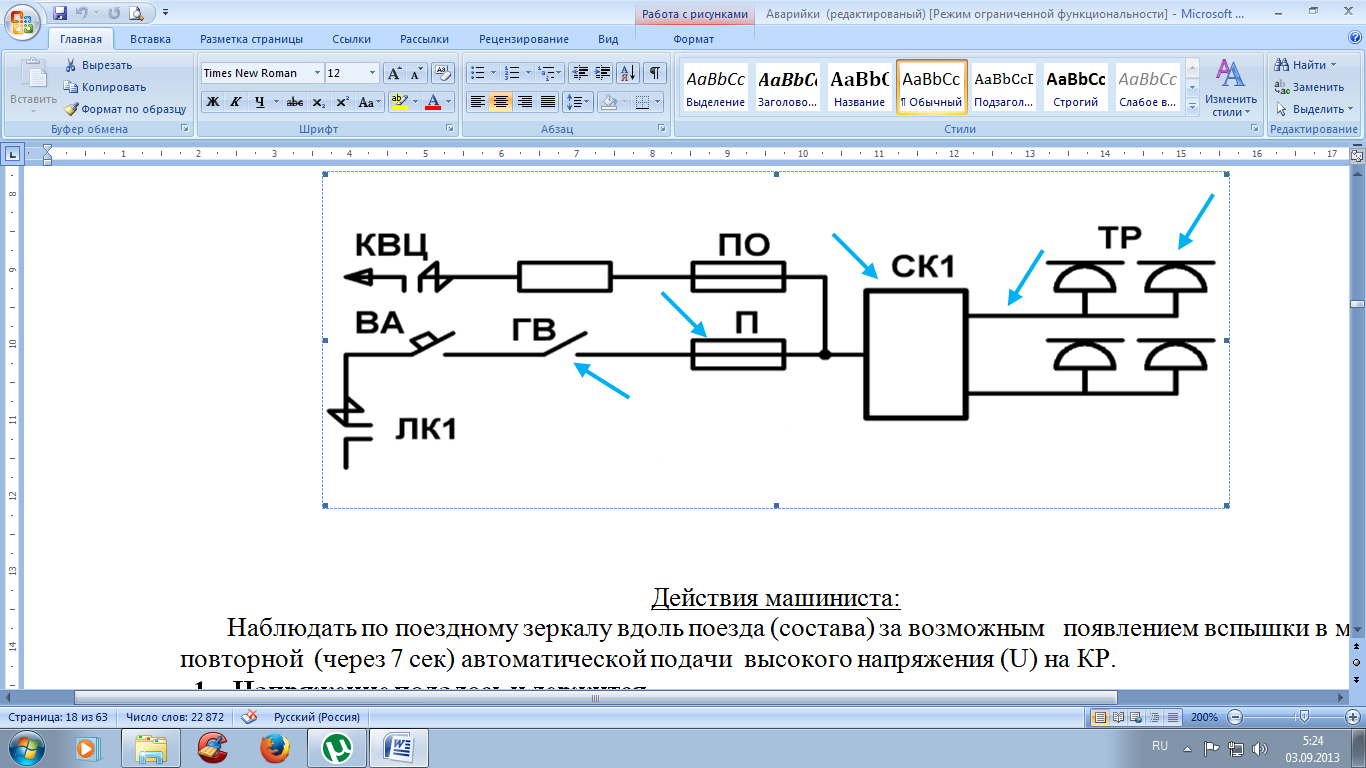Open Изменить стили menu
The width and height of the screenshot is (1366, 768).
(x=1229, y=88)
